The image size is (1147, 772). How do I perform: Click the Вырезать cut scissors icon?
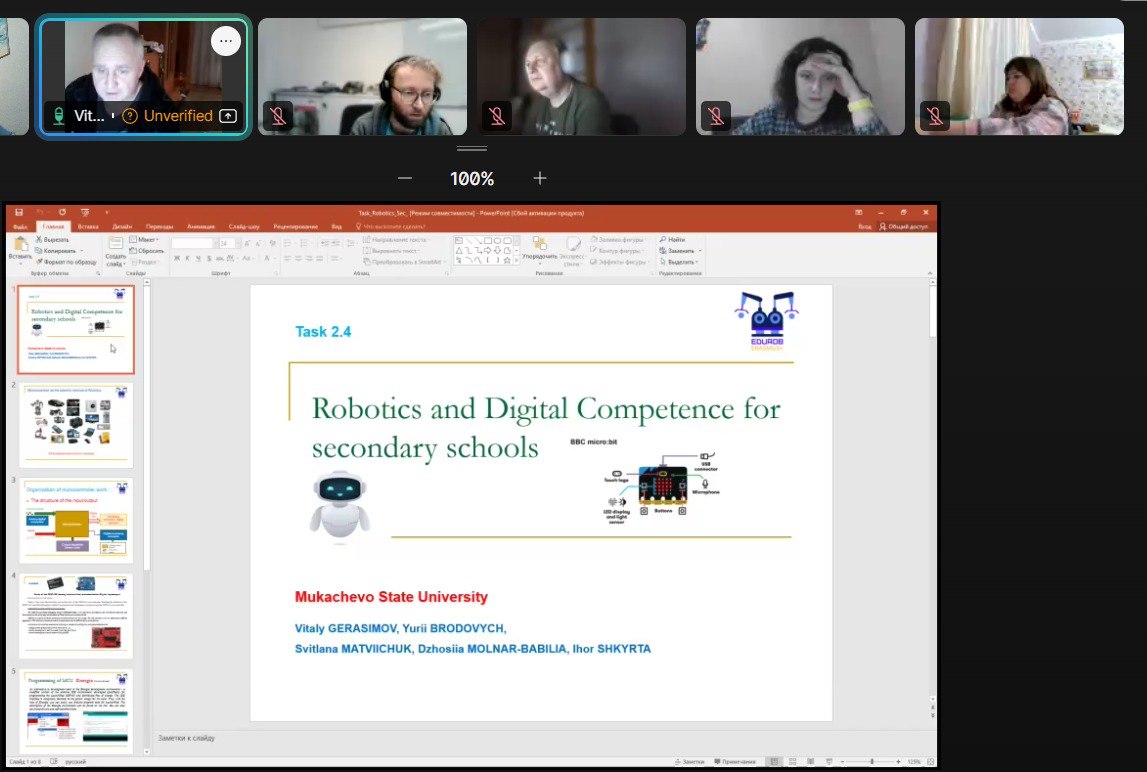click(39, 240)
